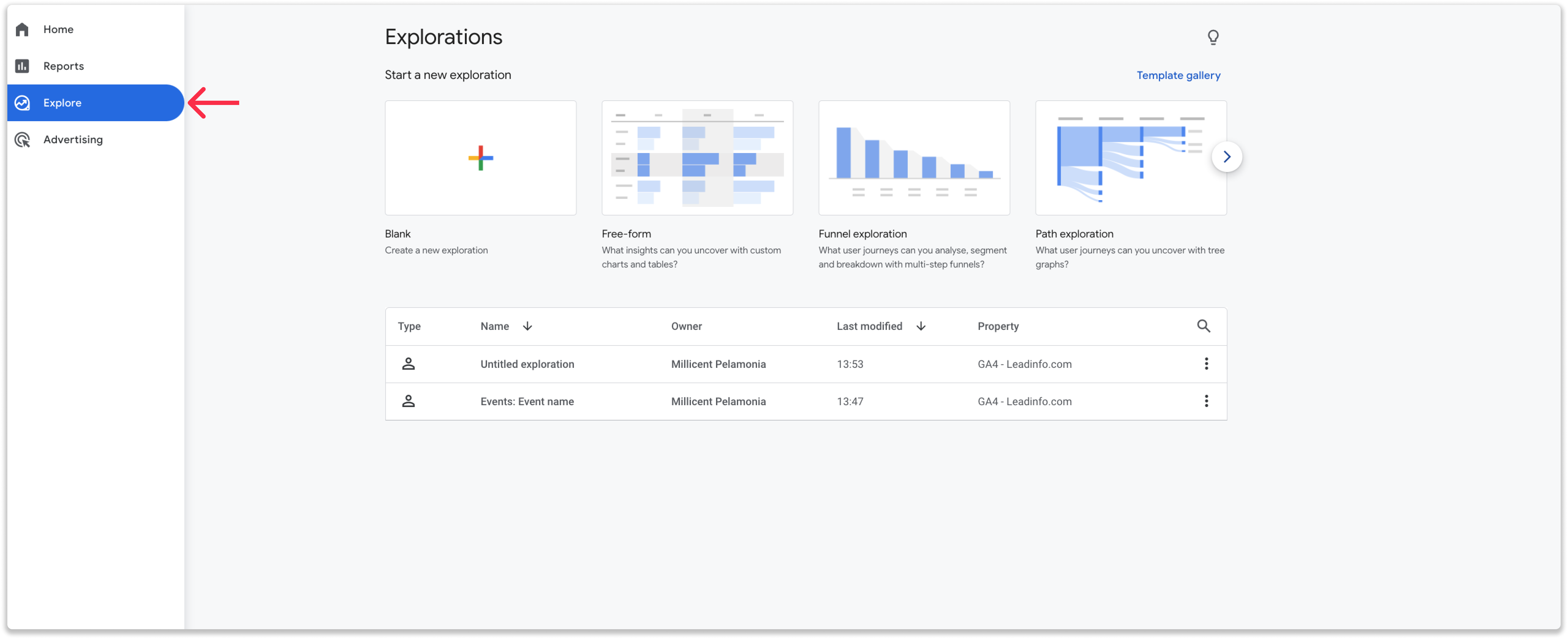
Task: Click the Property column header
Action: (998, 326)
